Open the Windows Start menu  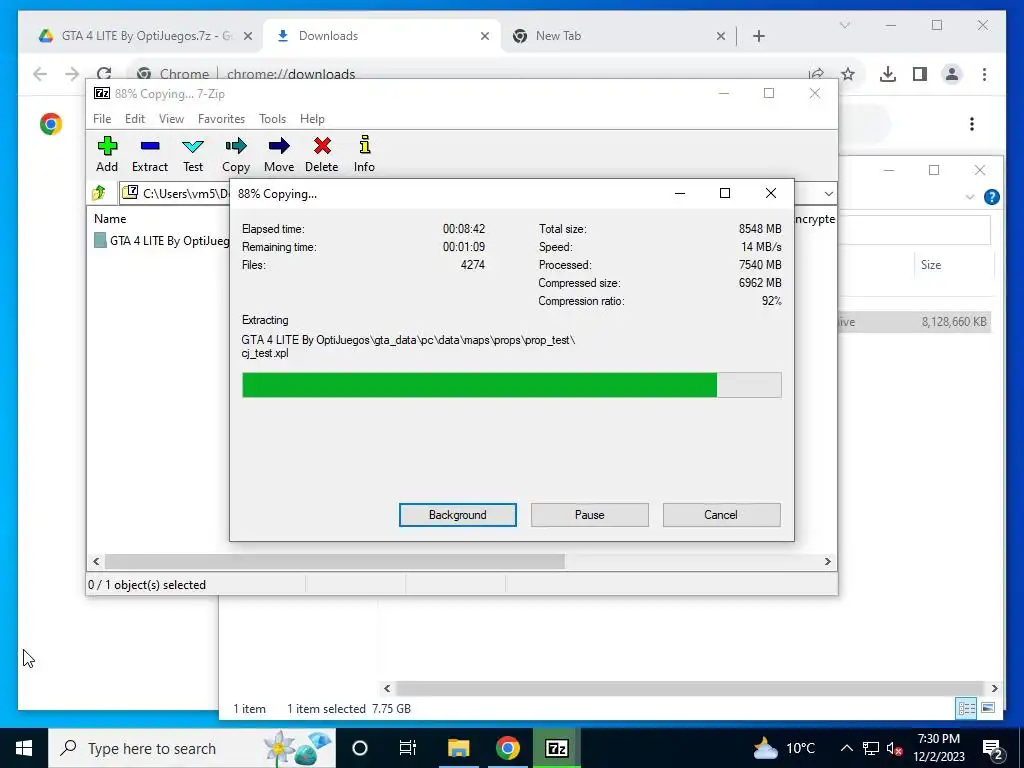24,748
